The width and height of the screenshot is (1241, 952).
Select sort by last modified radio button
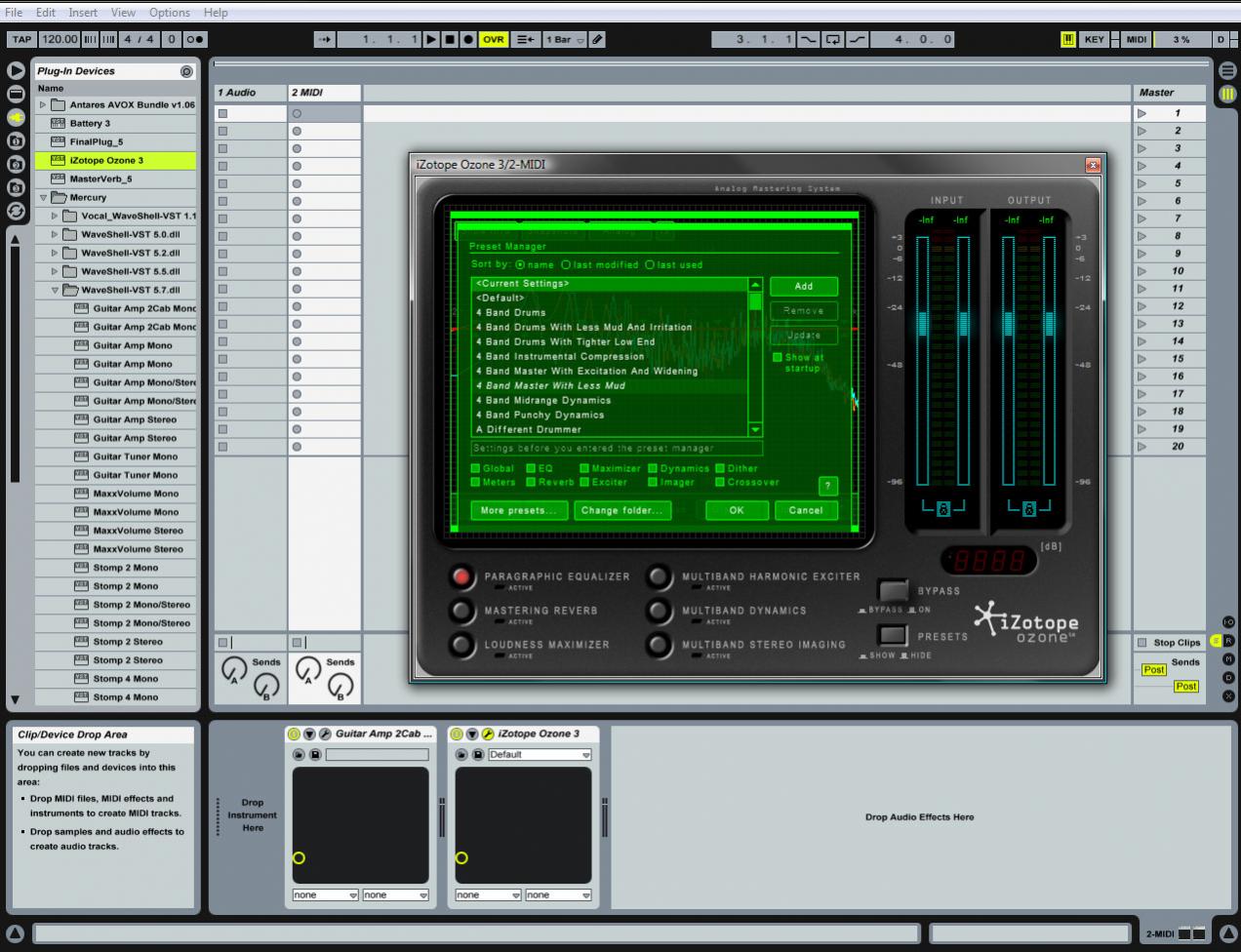[565, 264]
